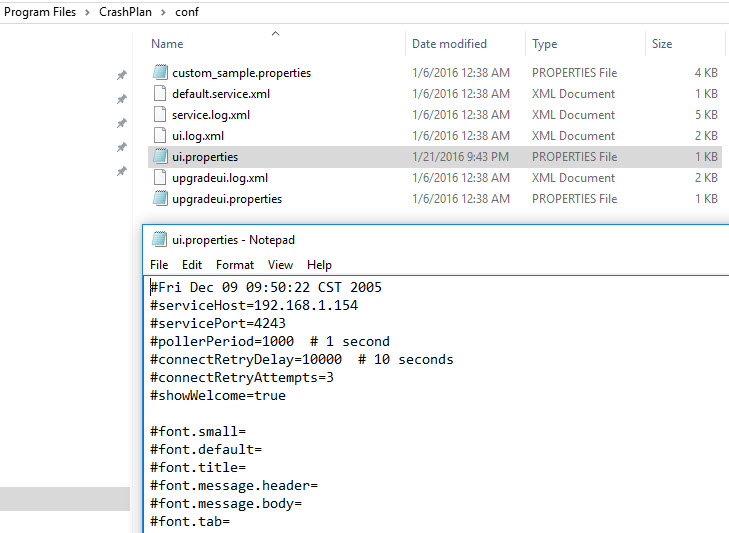Image resolution: width=729 pixels, height=533 pixels.
Task: Click the default.service.xml file icon
Action: [159, 93]
